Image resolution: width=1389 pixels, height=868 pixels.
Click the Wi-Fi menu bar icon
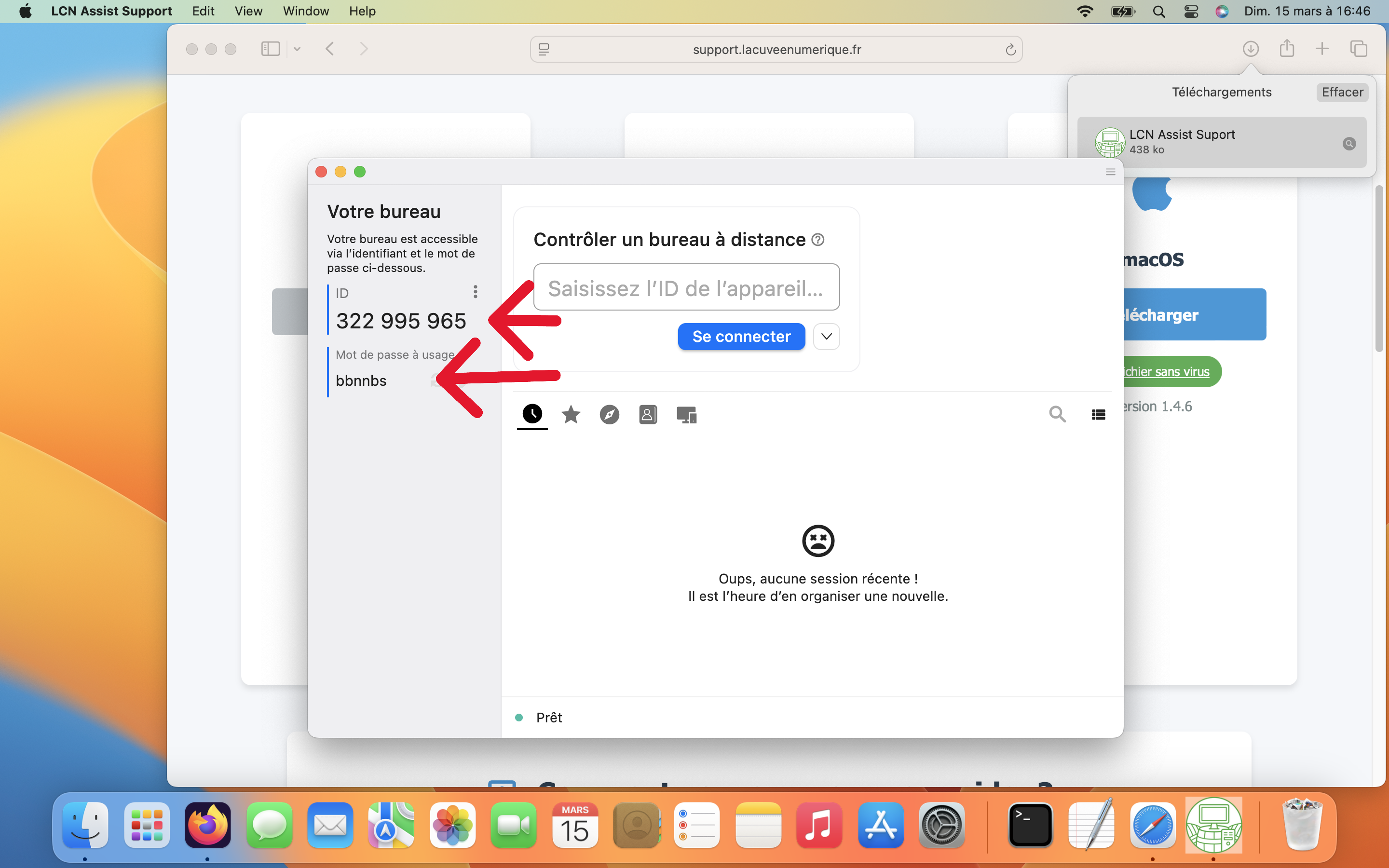pos(1085,12)
